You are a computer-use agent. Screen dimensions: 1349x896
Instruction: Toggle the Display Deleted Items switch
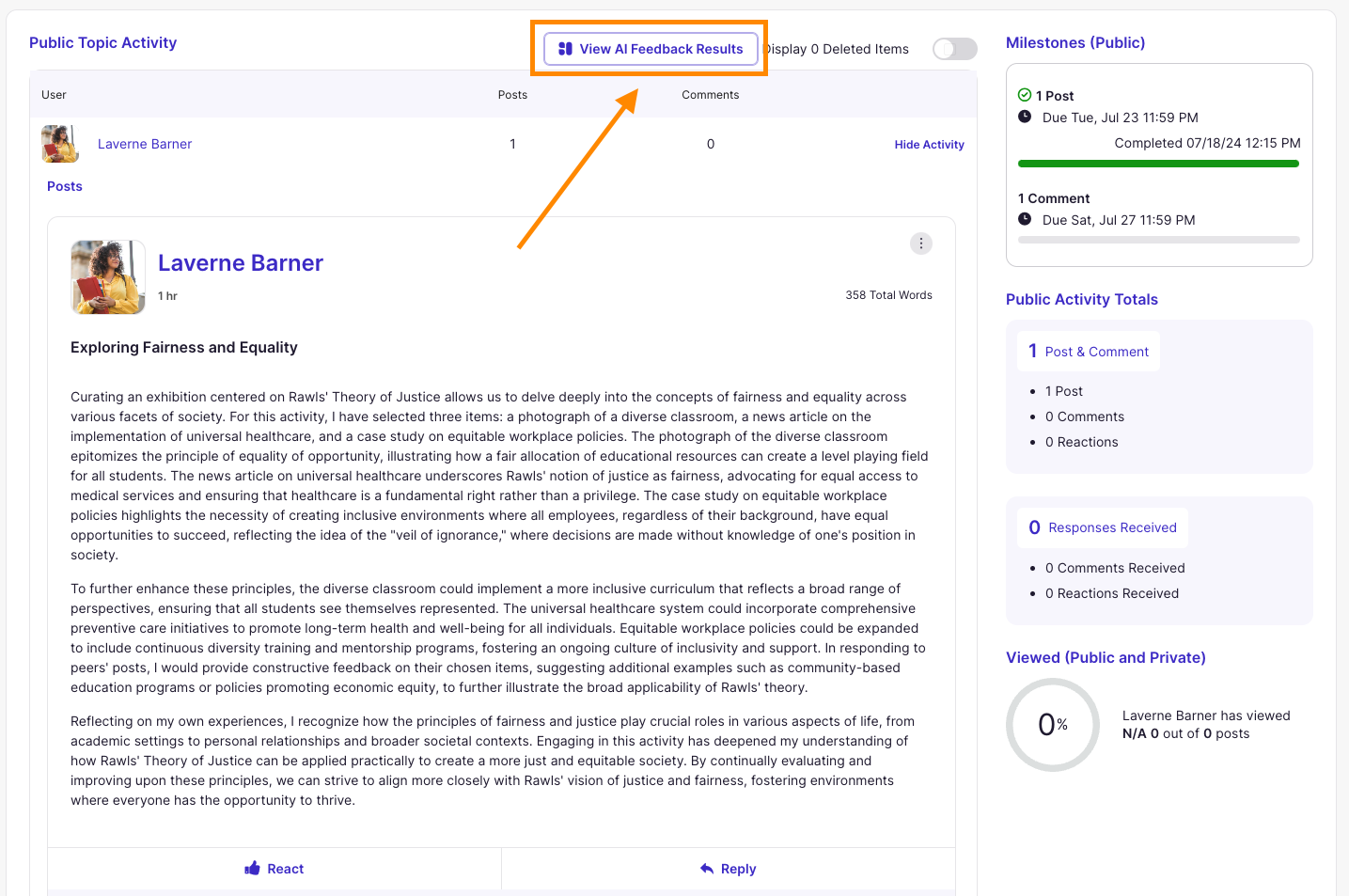954,49
